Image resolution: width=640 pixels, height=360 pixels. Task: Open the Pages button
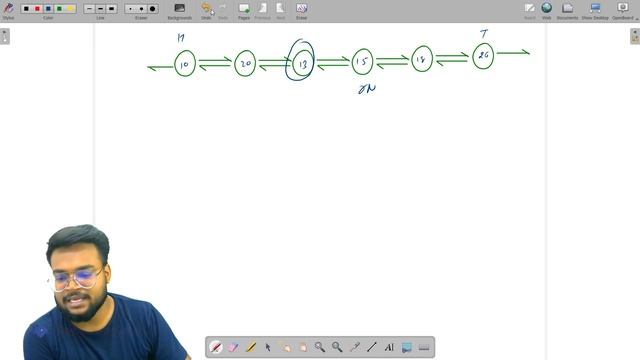[244, 11]
